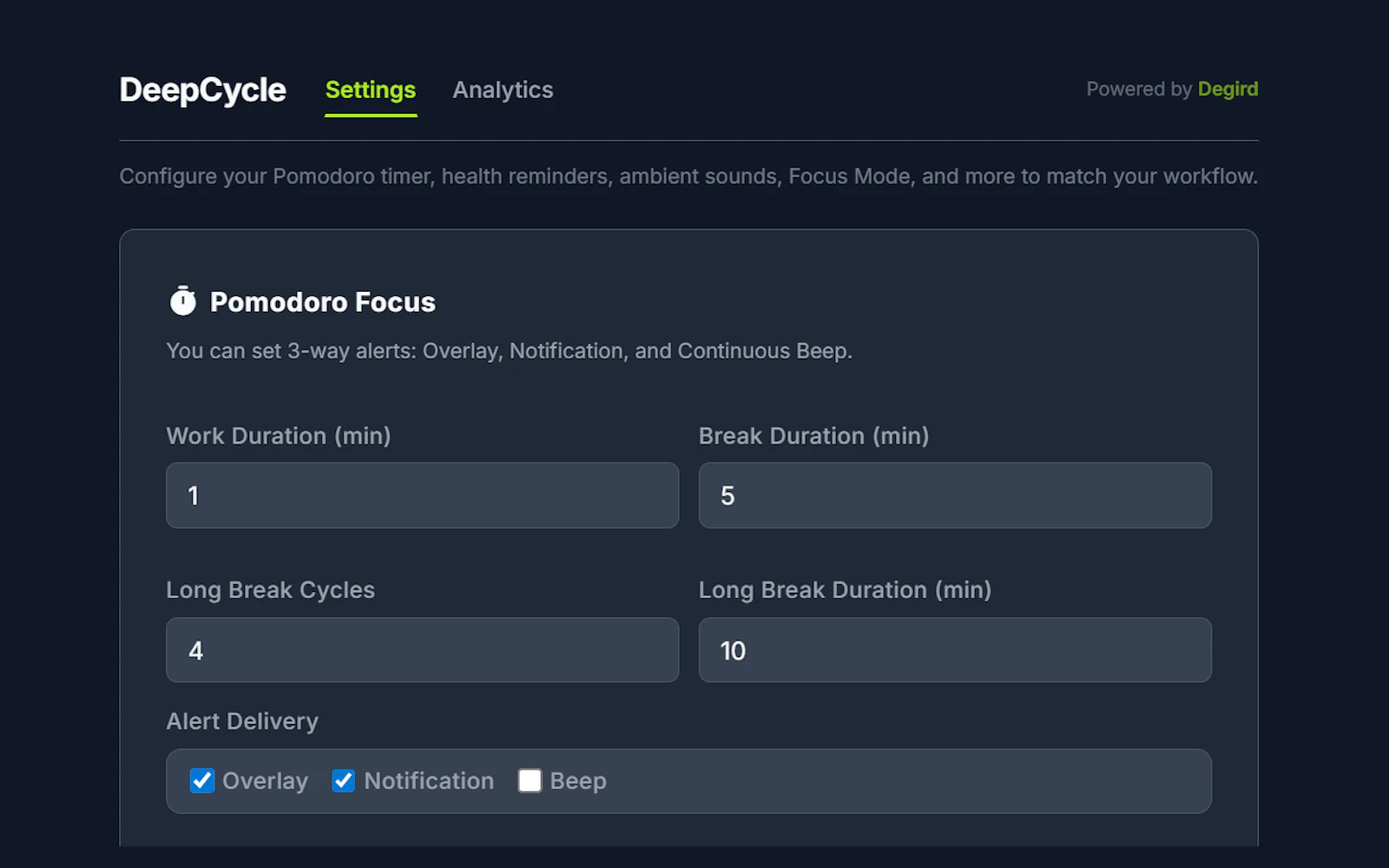Switch to the Analytics tab
Screen dimensions: 1389x868
[503, 89]
